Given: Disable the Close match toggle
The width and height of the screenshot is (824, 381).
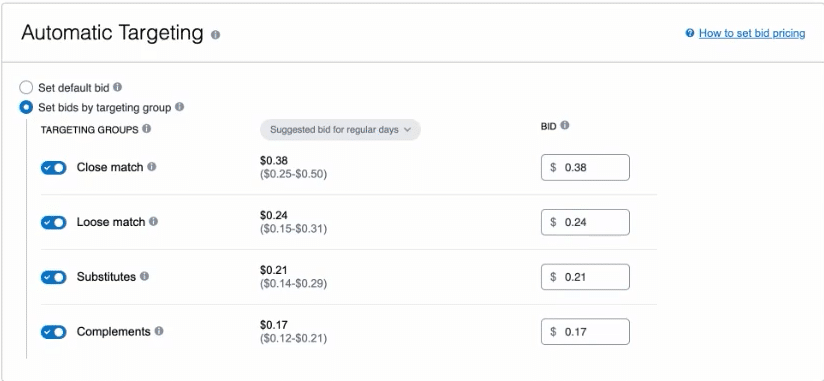Looking at the screenshot, I should tap(54, 168).
